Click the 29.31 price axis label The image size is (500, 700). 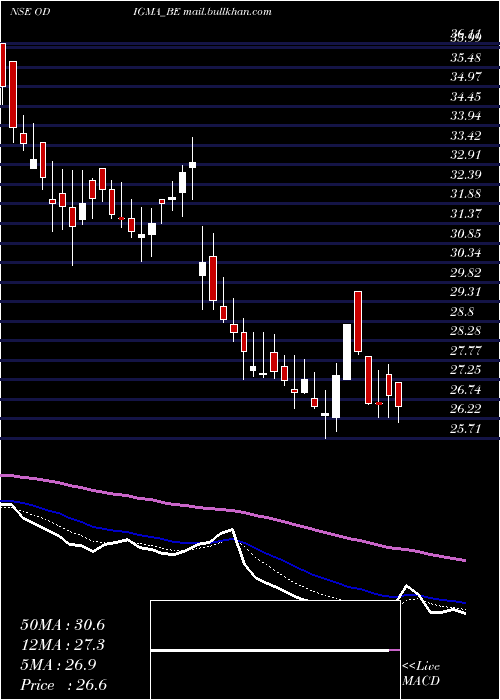click(466, 292)
